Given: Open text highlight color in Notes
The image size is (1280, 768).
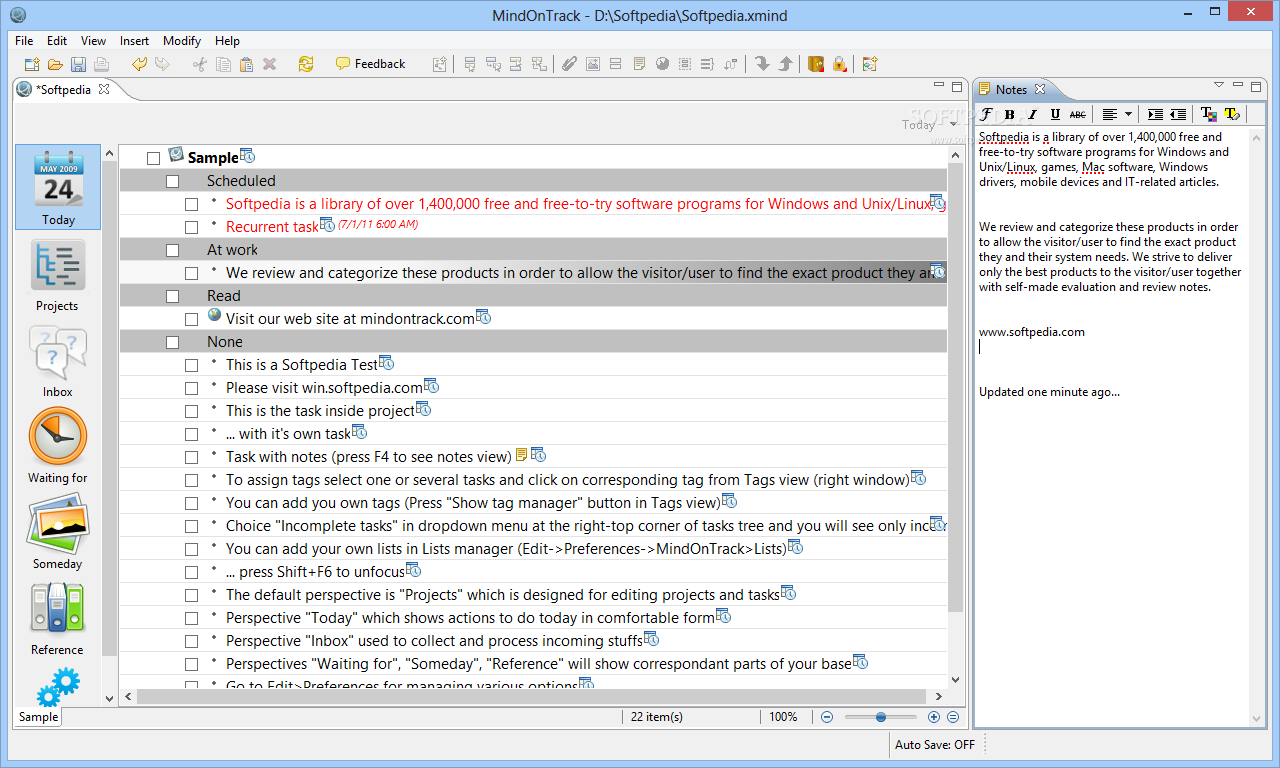Looking at the screenshot, I should click(x=1232, y=114).
